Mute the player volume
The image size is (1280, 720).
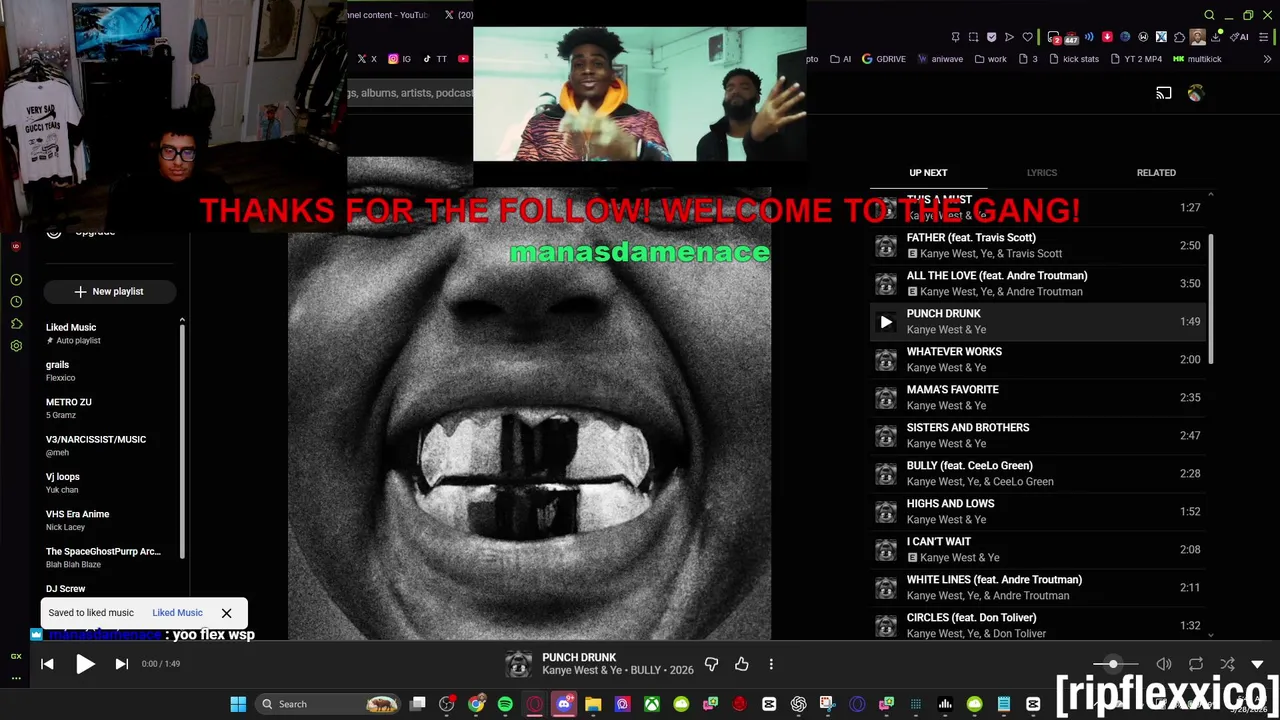click(x=1164, y=664)
